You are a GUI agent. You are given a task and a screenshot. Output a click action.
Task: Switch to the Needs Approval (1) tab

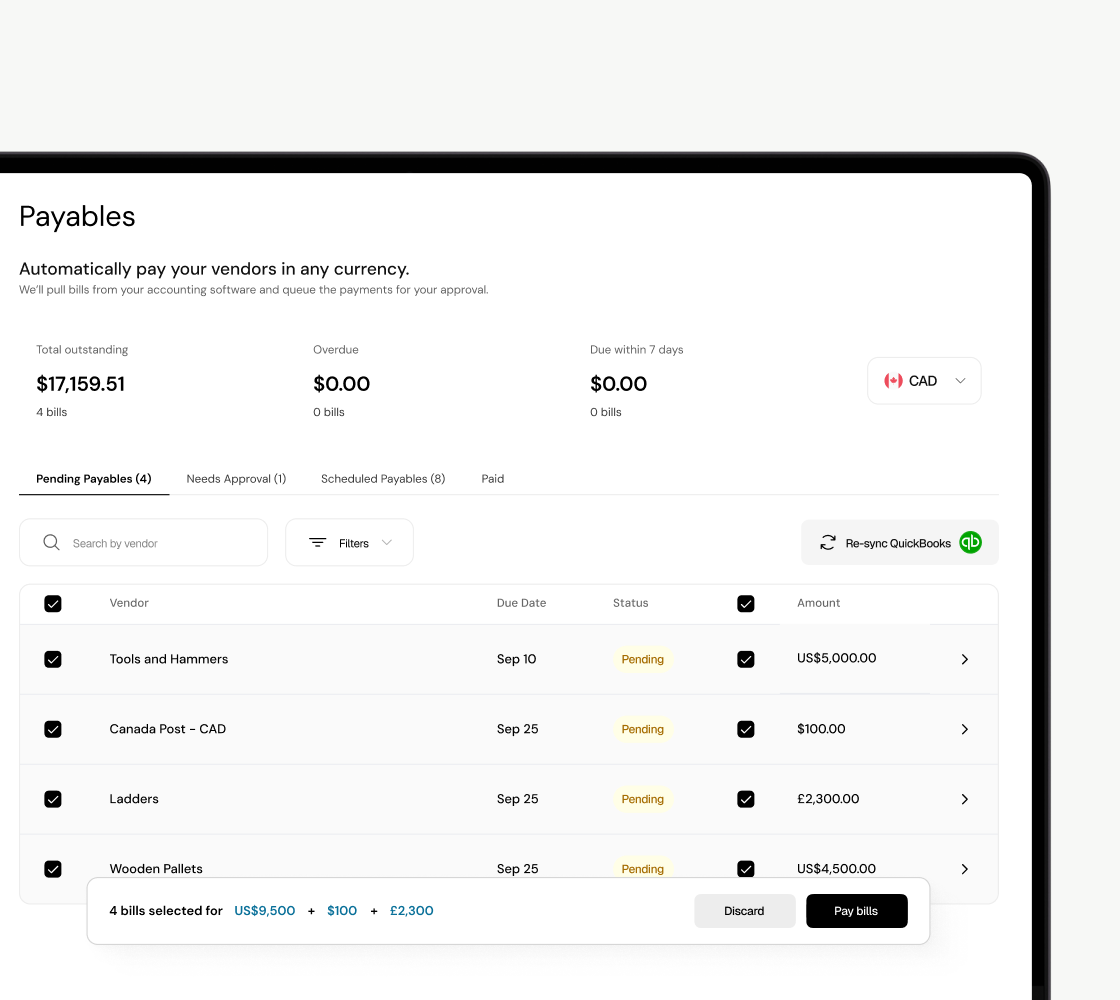[x=236, y=479]
